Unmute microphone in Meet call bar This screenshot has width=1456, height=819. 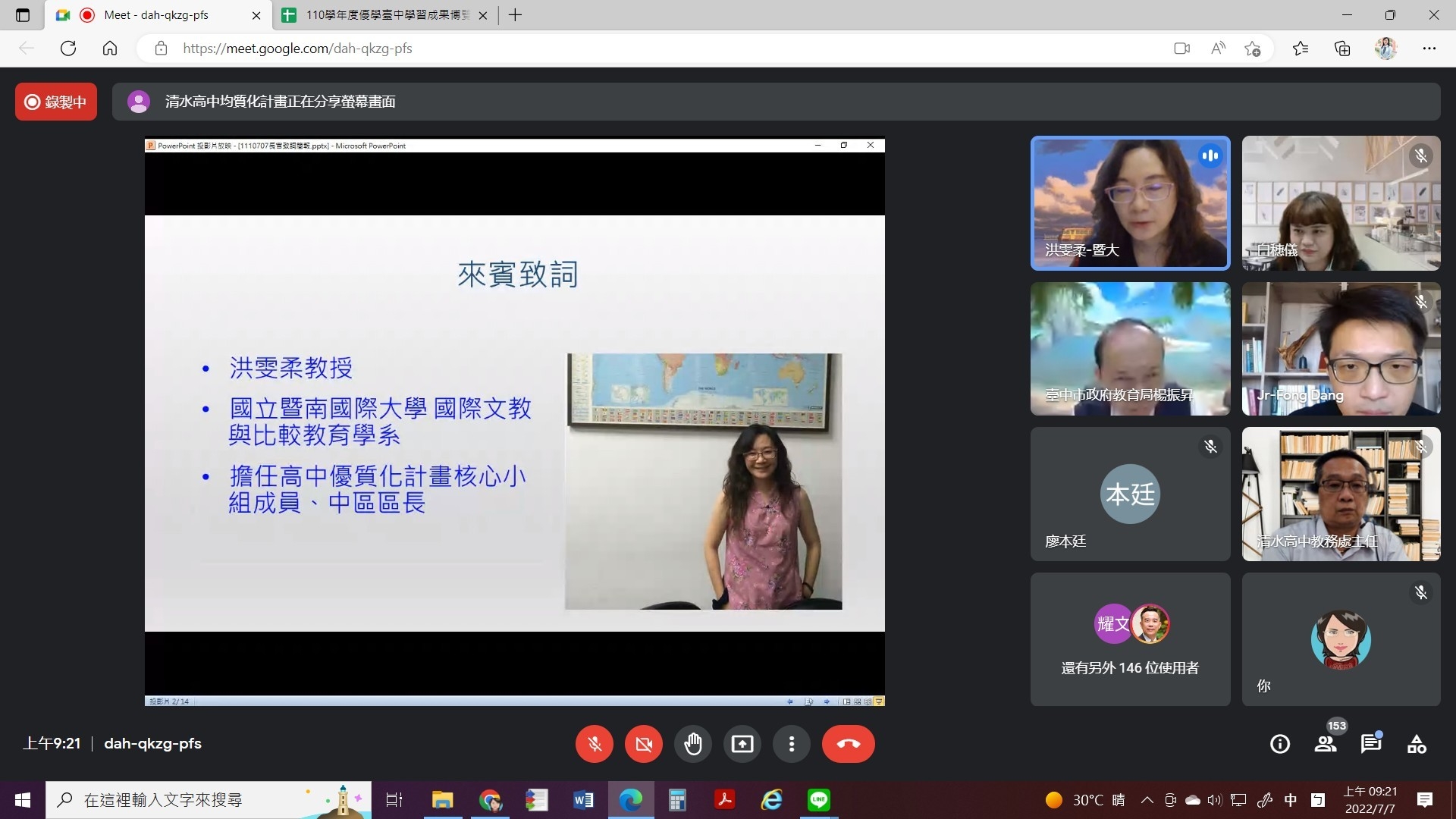click(x=595, y=744)
